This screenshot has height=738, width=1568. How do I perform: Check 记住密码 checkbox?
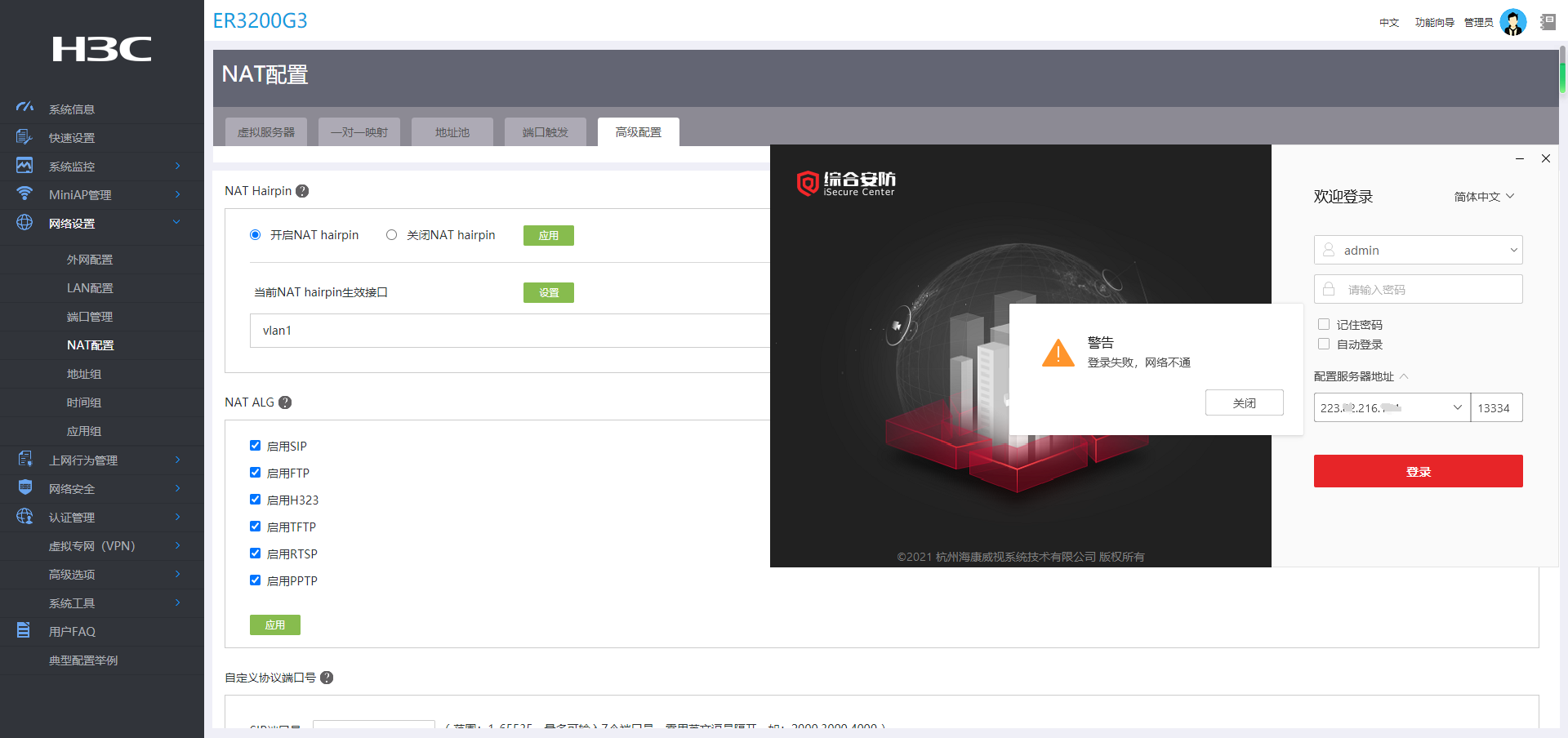[x=1324, y=324]
